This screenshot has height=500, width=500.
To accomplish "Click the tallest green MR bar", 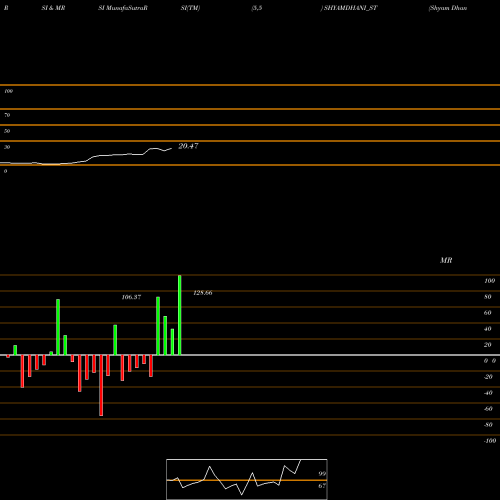I will tap(180, 315).
